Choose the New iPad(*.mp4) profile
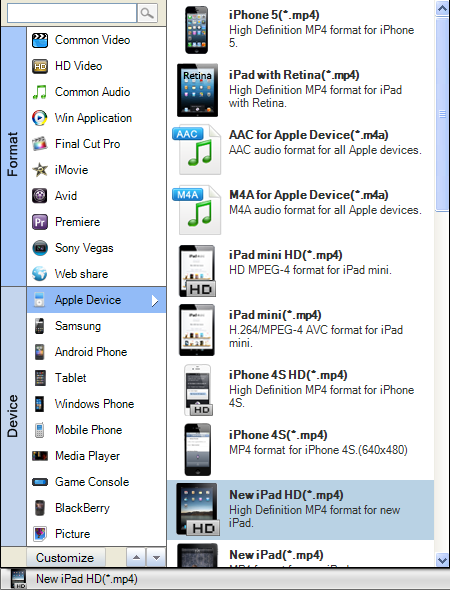 coord(301,554)
